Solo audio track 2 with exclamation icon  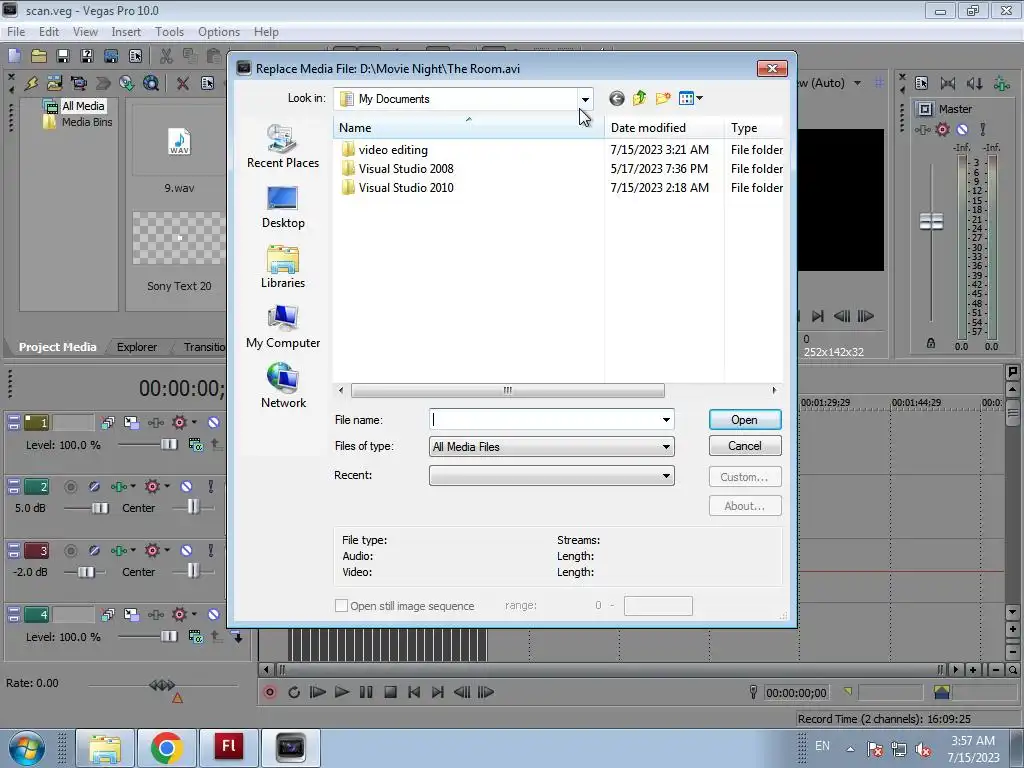(x=210, y=487)
